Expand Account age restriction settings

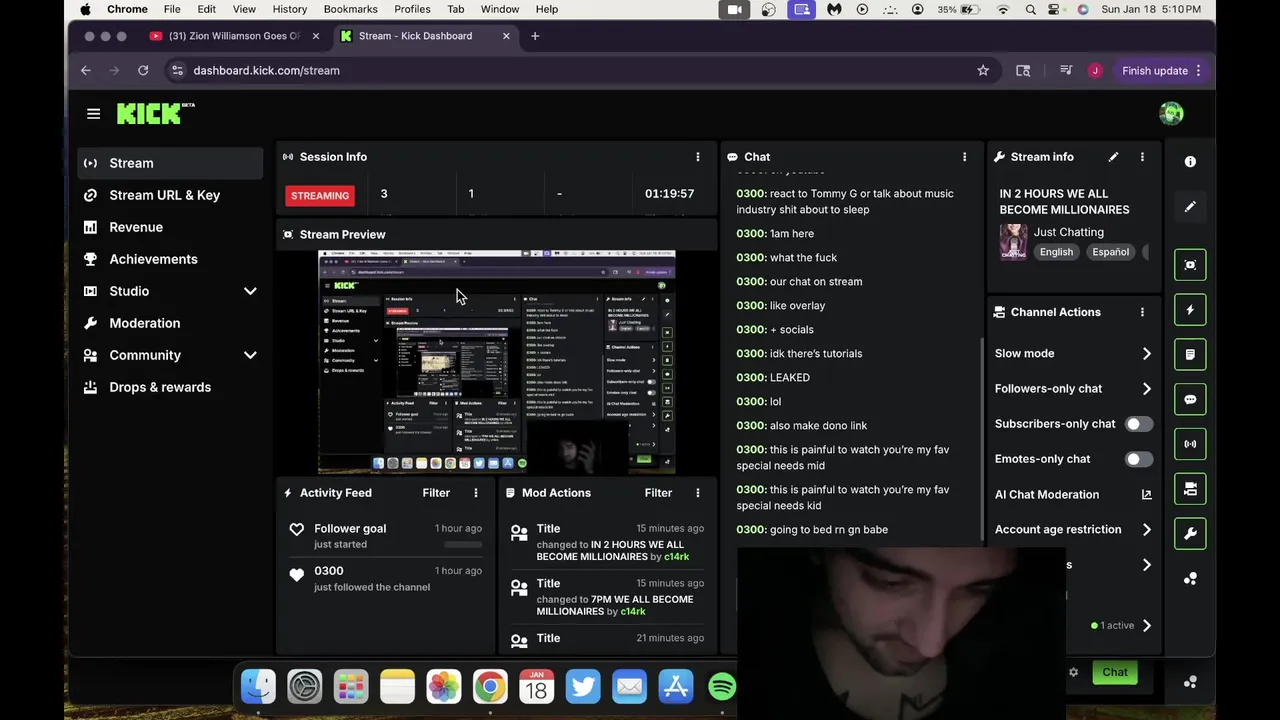coord(1146,530)
